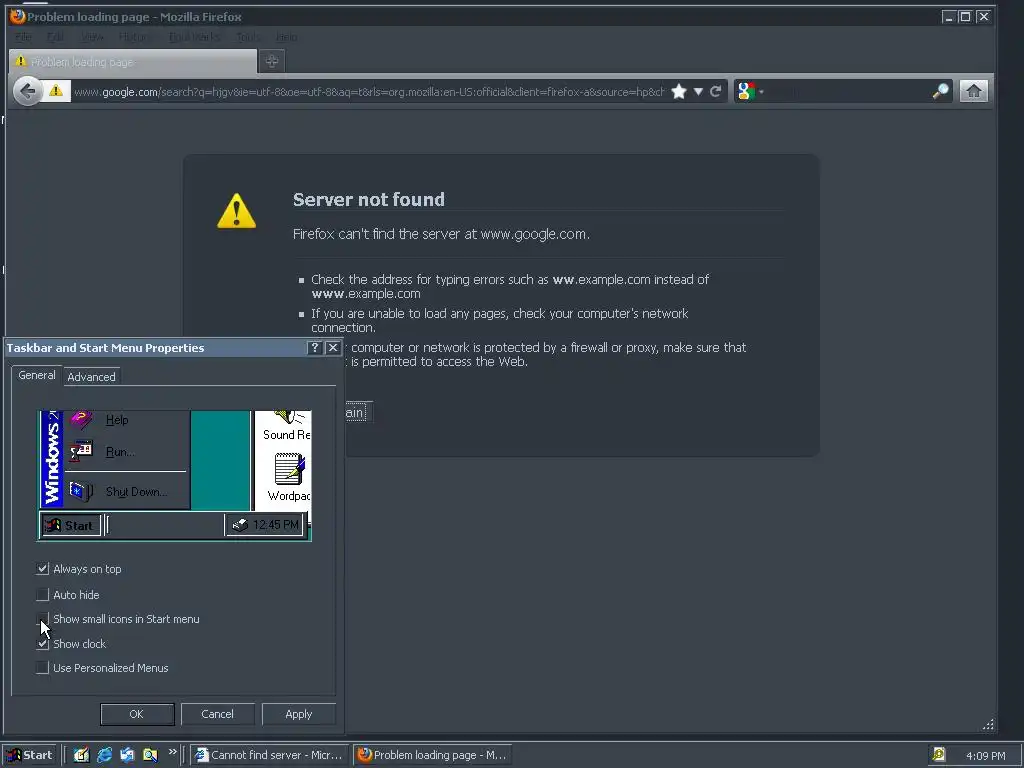Enable Auto hide checkbox
This screenshot has width=1024, height=768.
coord(42,594)
